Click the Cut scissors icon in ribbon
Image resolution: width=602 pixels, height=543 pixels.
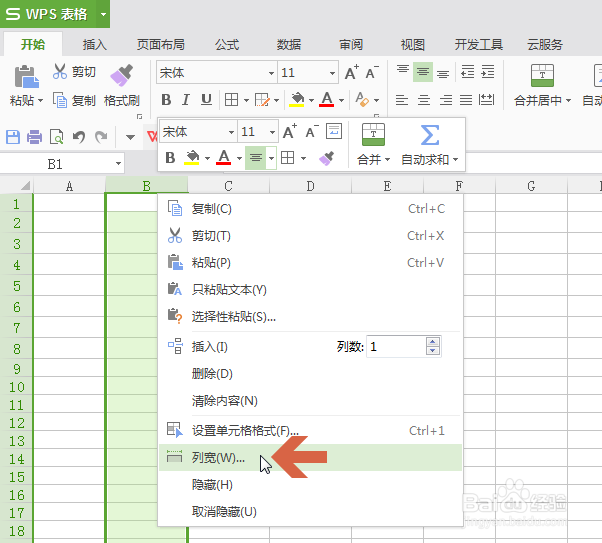pyautogui.click(x=60, y=71)
